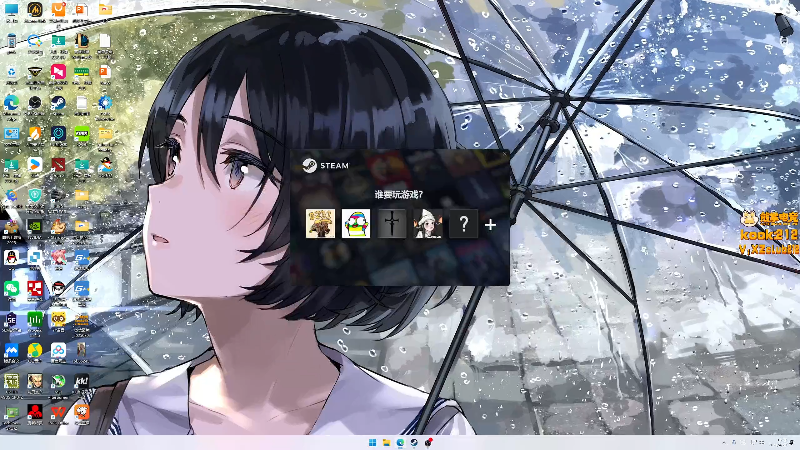This screenshot has height=450, width=800.
Task: Add a new Steam account with plus
Action: tap(490, 224)
